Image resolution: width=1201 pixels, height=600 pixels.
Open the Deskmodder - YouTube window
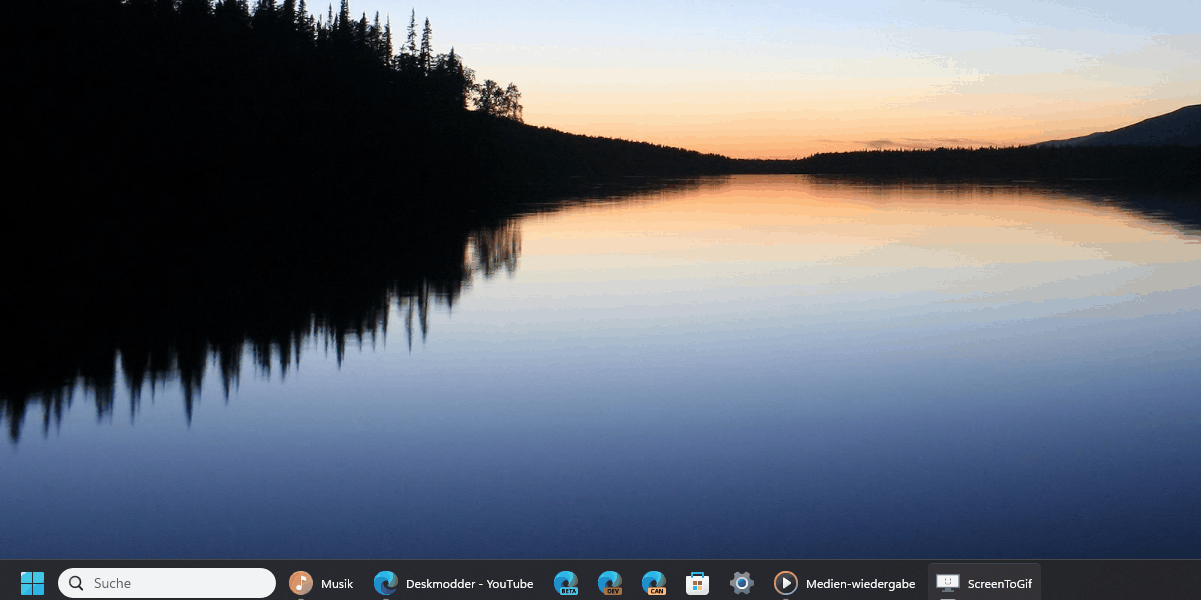[469, 584]
